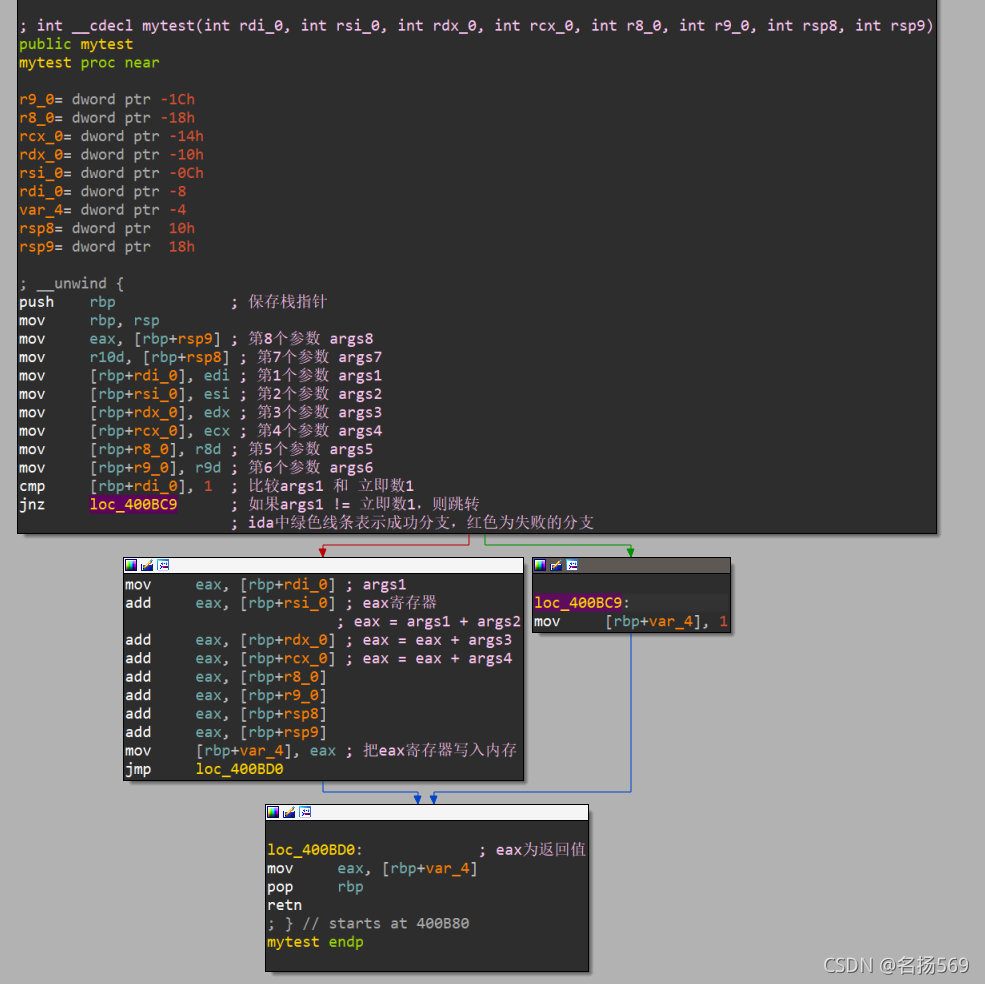Image resolution: width=985 pixels, height=984 pixels.
Task: Click the 'add eax, [rbp+r8_0]' instruction
Action: (226, 677)
